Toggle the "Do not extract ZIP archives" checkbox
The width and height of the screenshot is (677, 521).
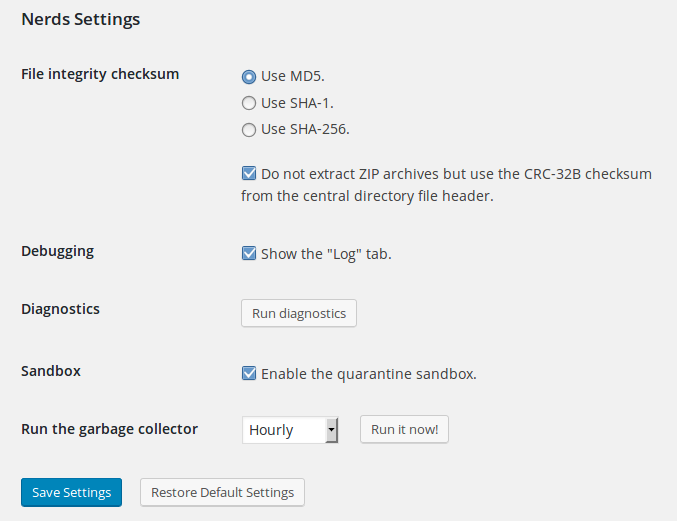click(249, 173)
